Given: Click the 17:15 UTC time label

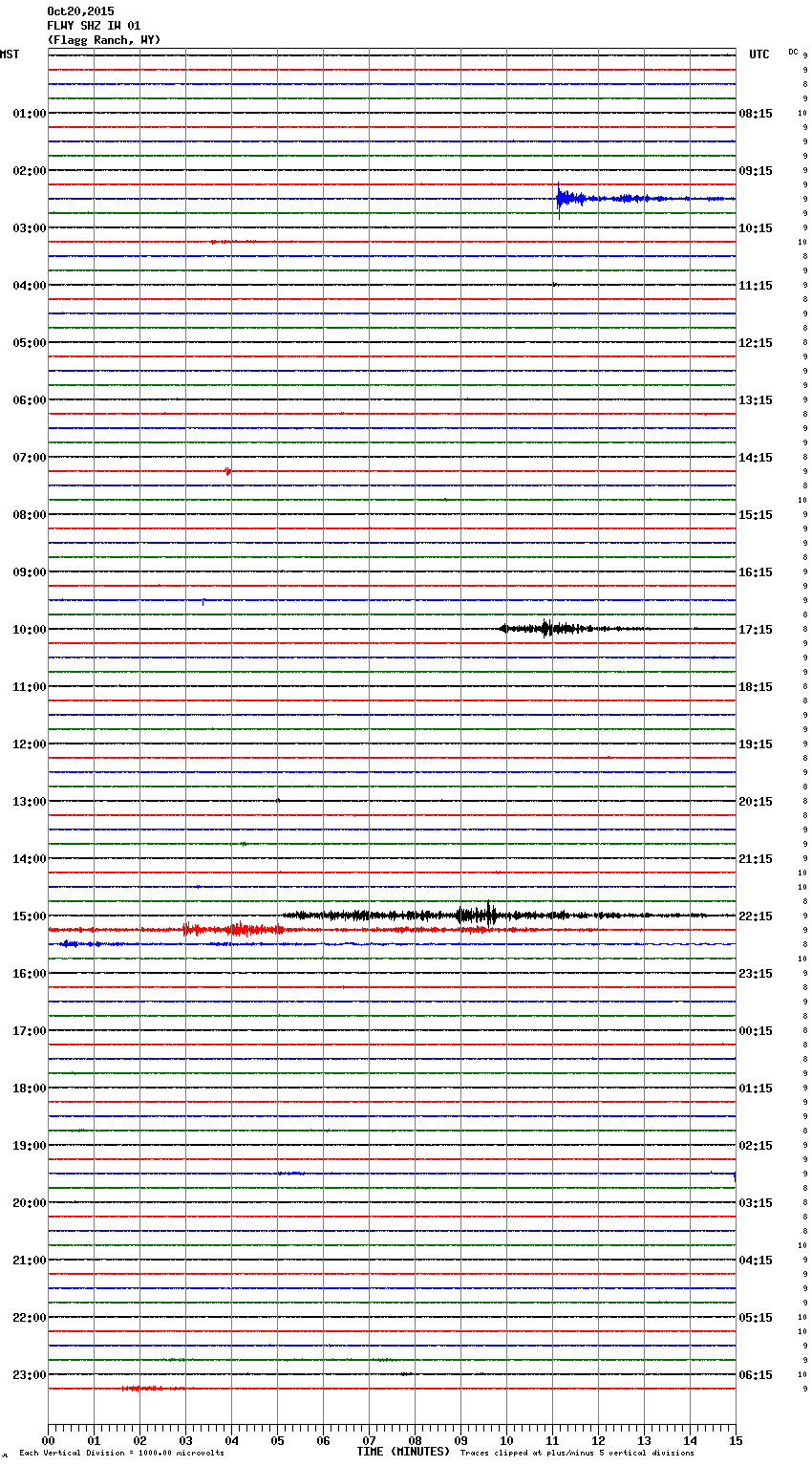Looking at the screenshot, I should pos(756,630).
